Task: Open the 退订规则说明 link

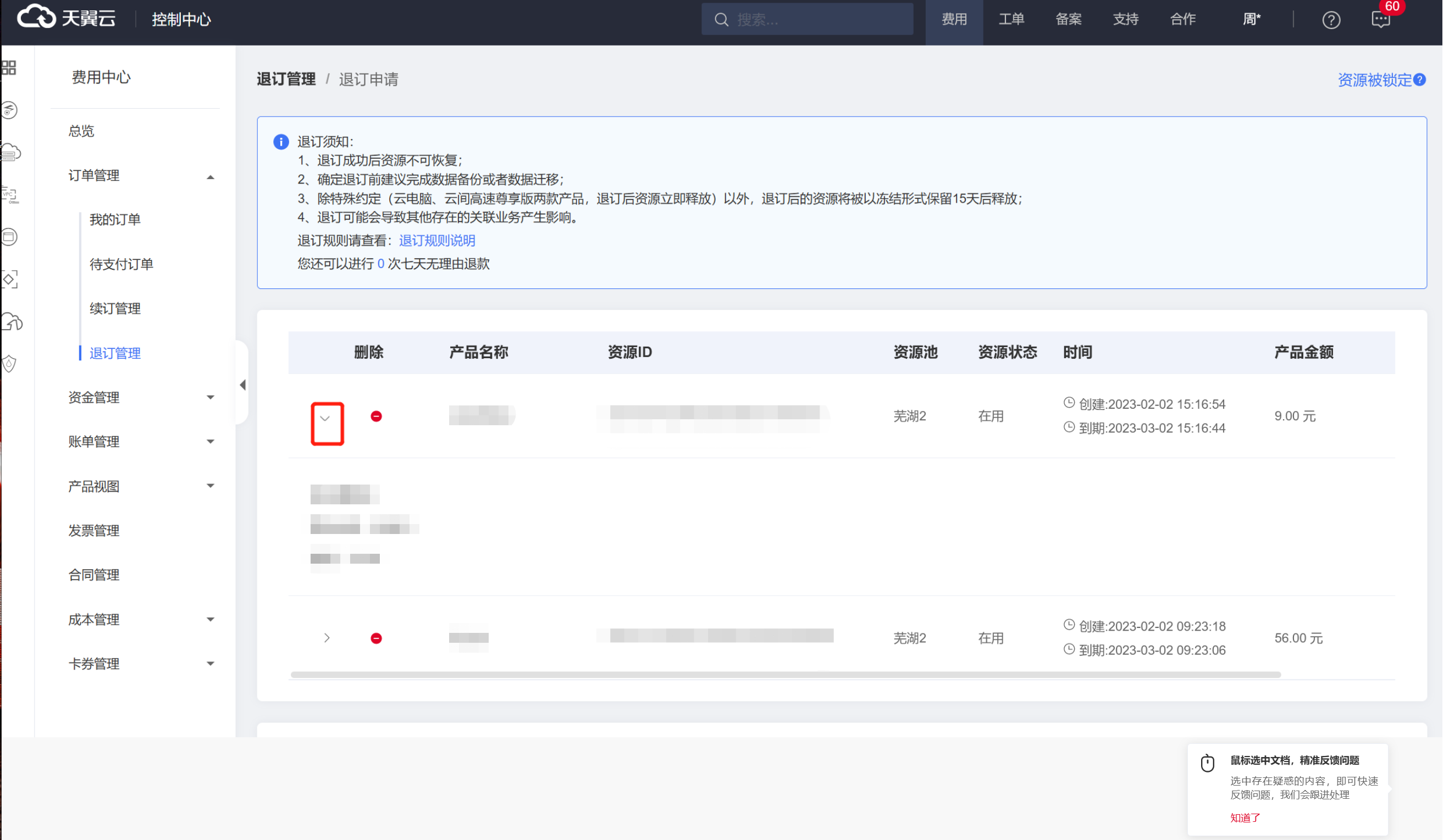Action: point(438,241)
